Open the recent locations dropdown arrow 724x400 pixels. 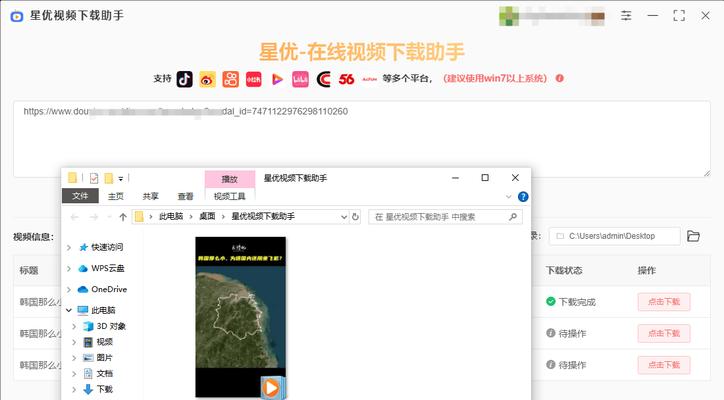(109, 217)
